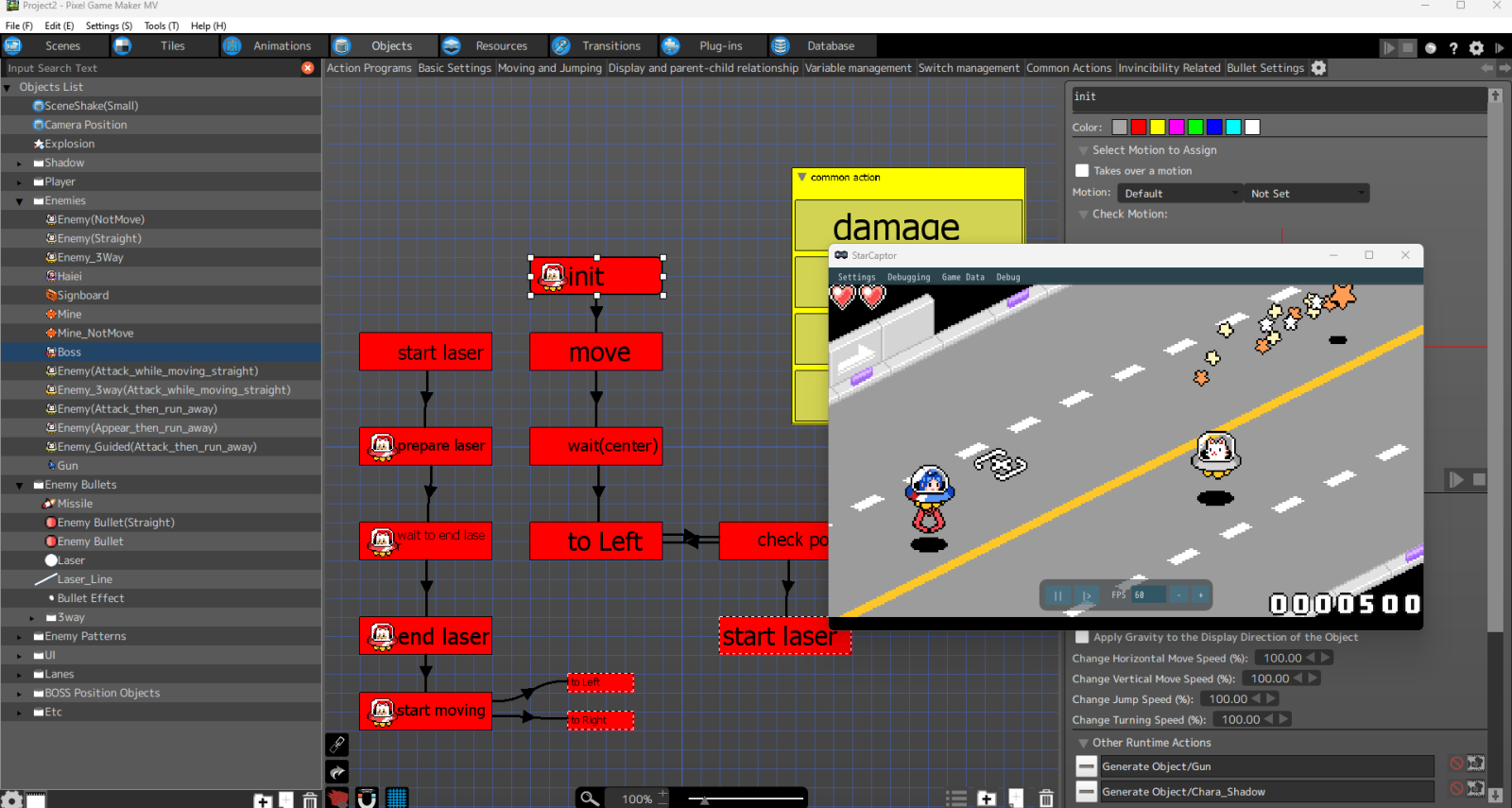Enable Takes over a motion checkbox
1512x808 pixels.
(1082, 171)
